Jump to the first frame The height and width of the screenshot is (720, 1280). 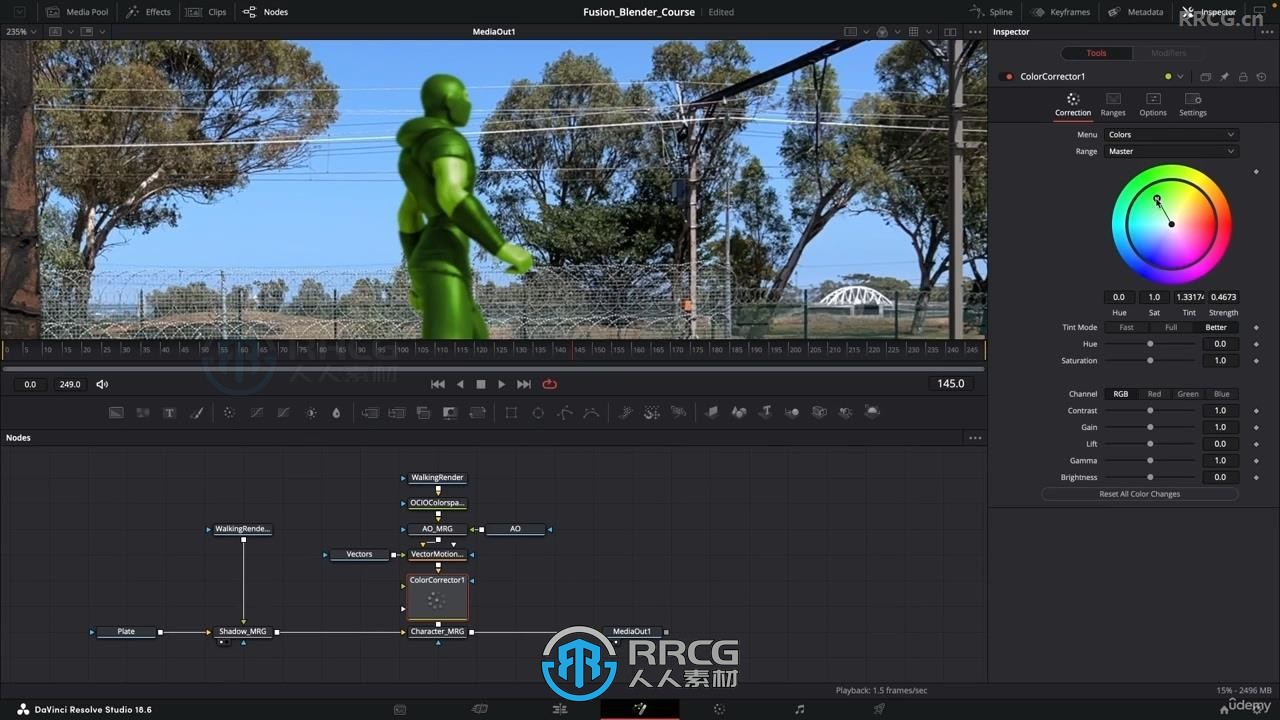437,384
